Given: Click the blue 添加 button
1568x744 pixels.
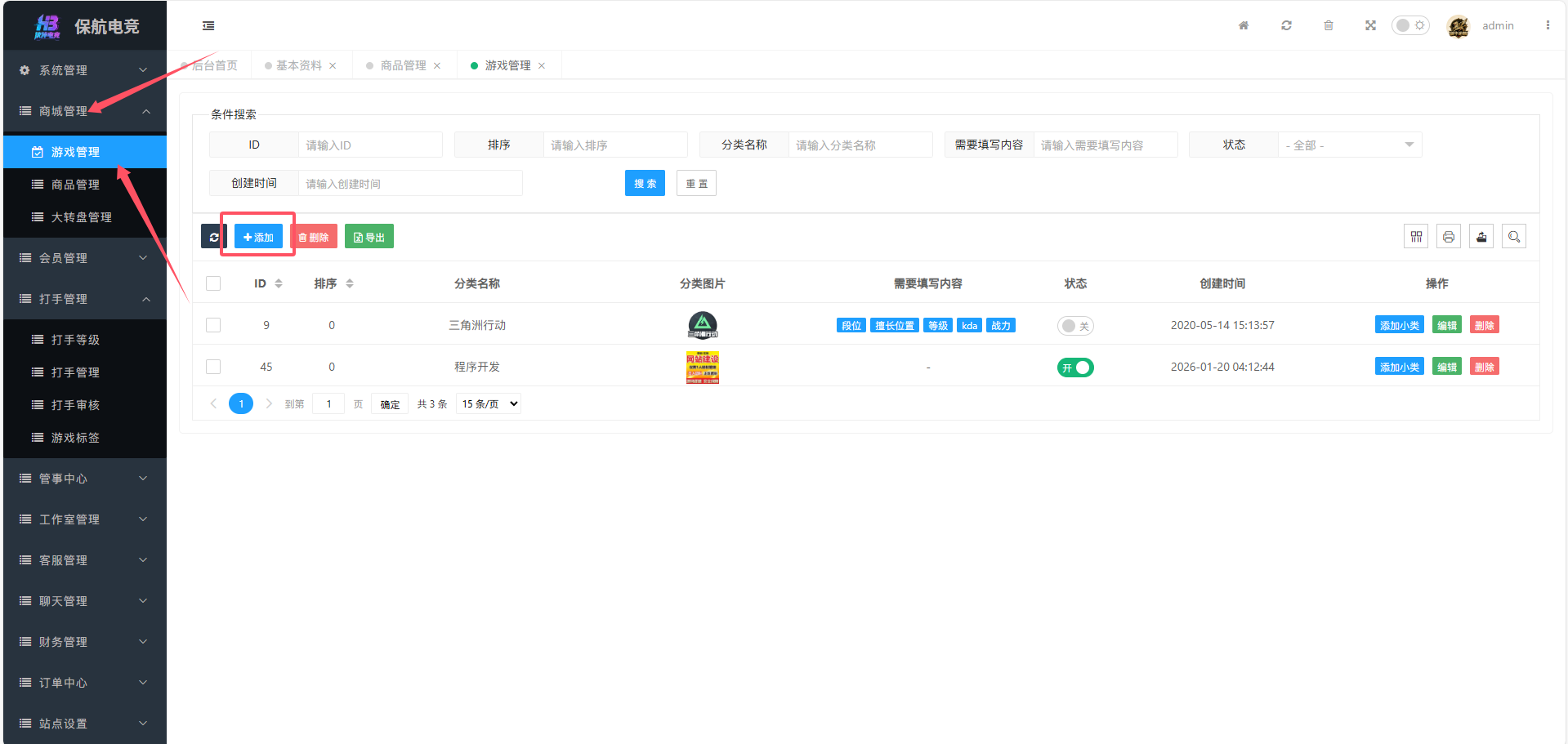Looking at the screenshot, I should [x=258, y=237].
